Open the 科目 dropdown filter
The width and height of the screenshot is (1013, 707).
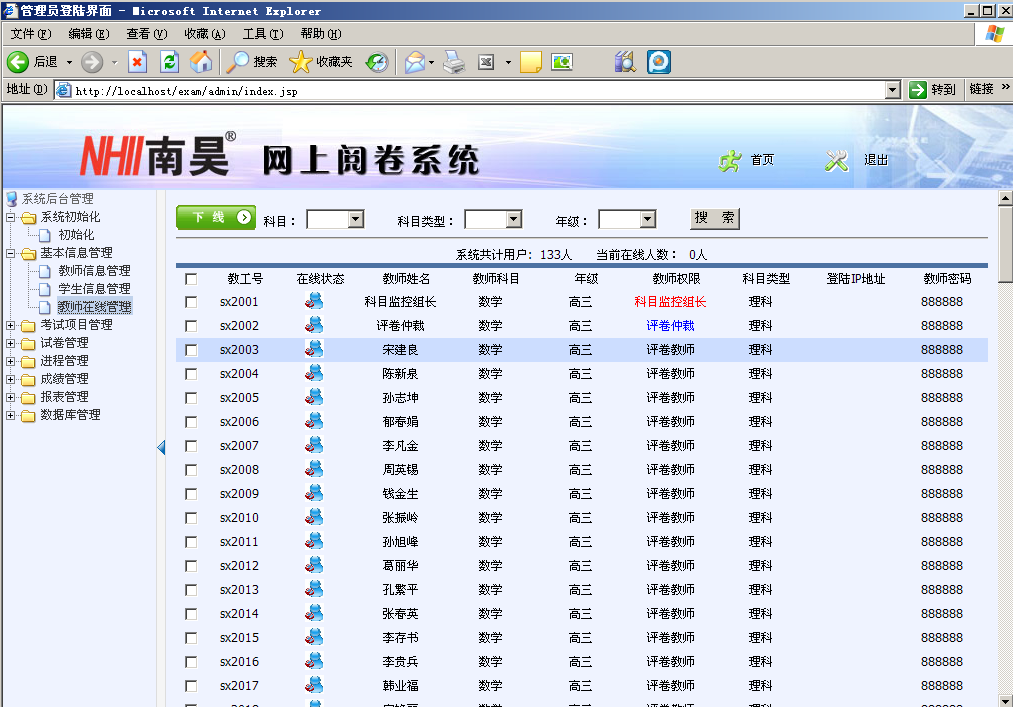pos(335,220)
